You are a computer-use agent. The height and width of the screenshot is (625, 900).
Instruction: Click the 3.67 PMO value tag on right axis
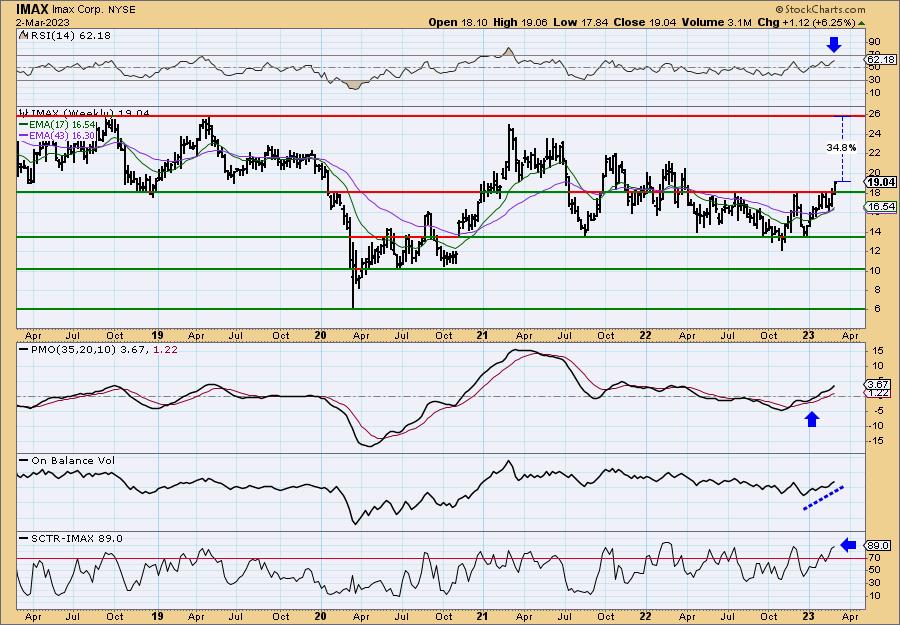(879, 384)
